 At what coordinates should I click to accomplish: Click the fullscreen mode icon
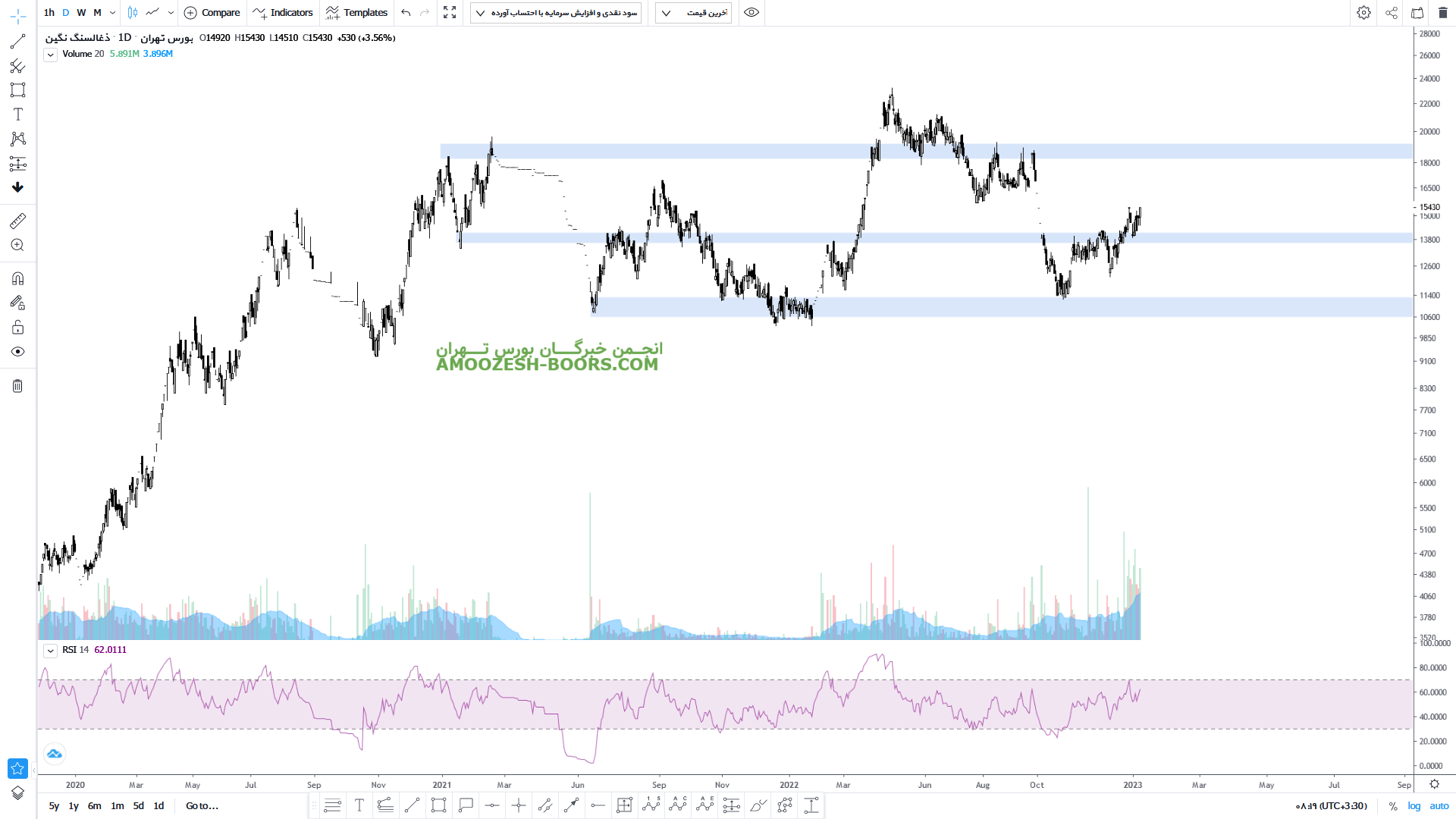450,12
